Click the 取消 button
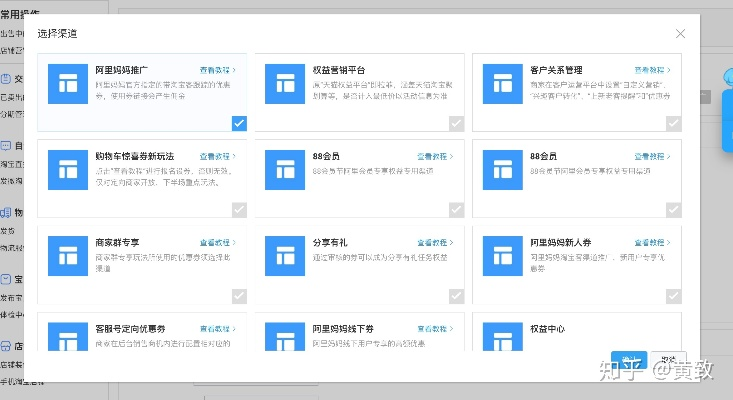The image size is (733, 400). (x=668, y=359)
